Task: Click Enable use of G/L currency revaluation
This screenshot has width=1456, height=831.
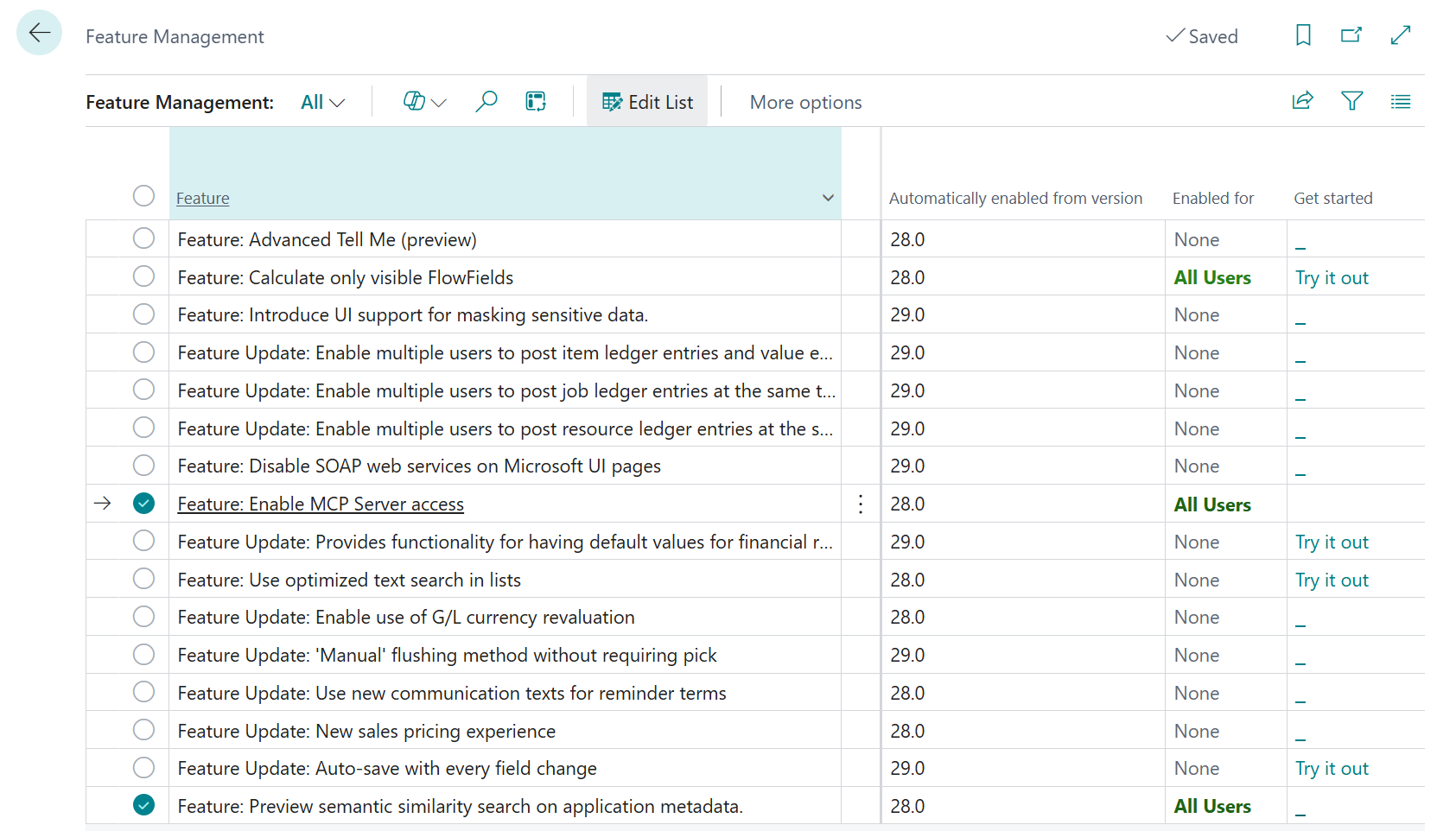Action: 406,617
